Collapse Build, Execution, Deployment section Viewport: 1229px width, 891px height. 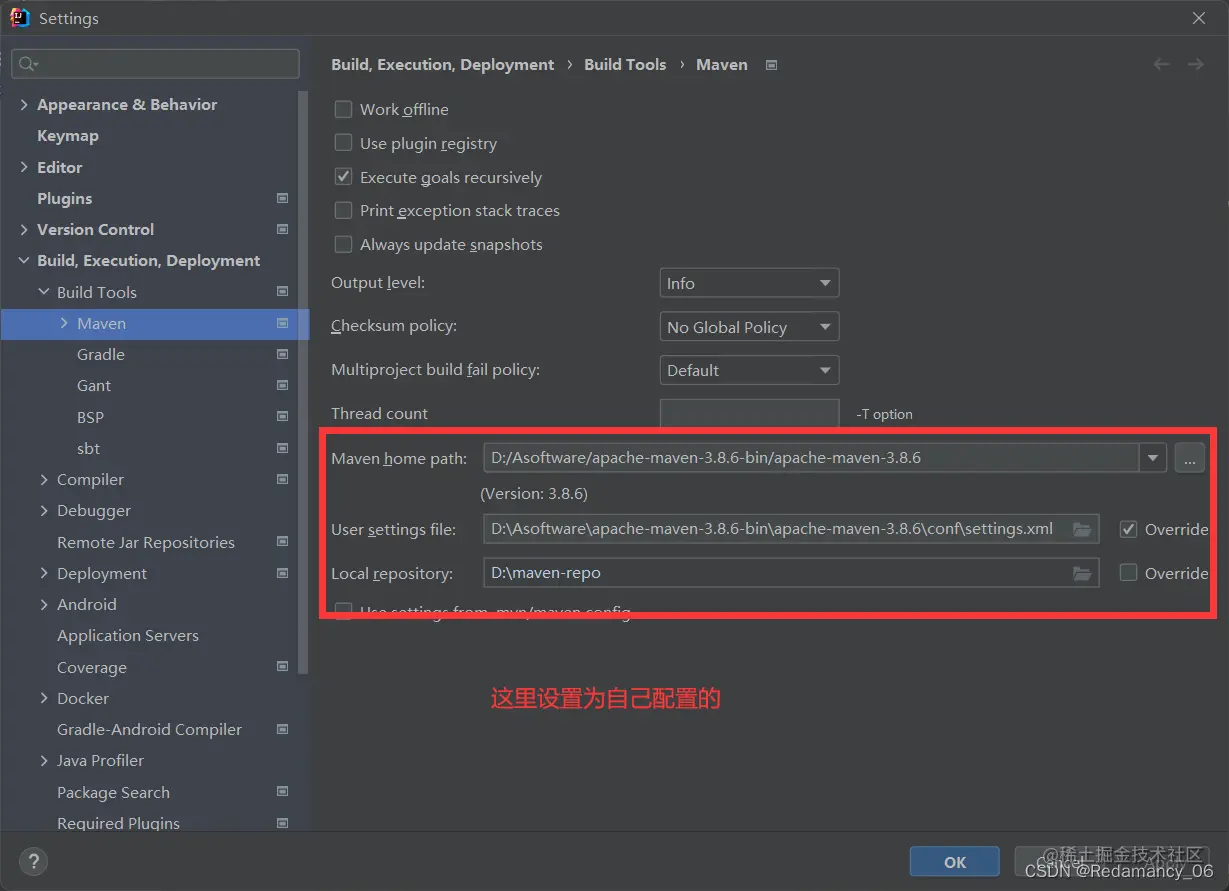(x=24, y=261)
